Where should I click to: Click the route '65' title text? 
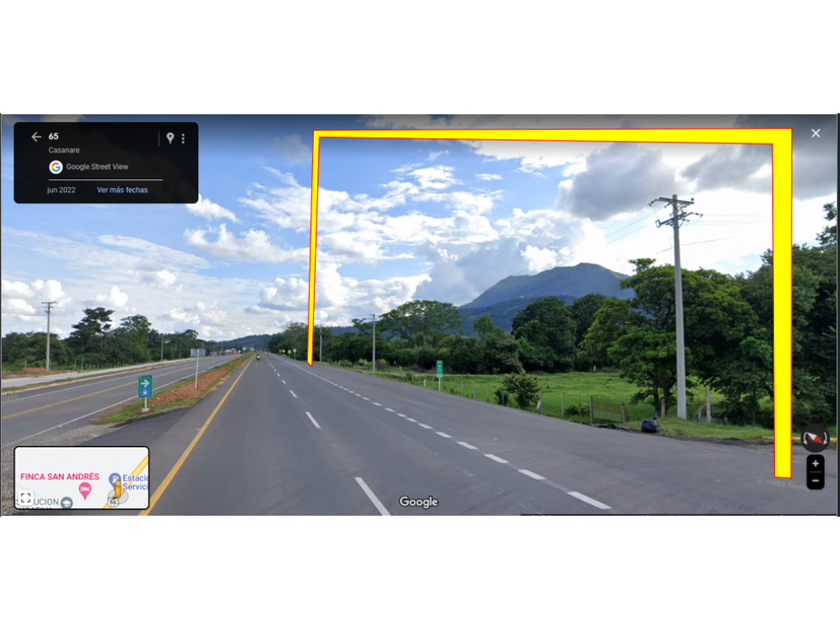pos(54,137)
